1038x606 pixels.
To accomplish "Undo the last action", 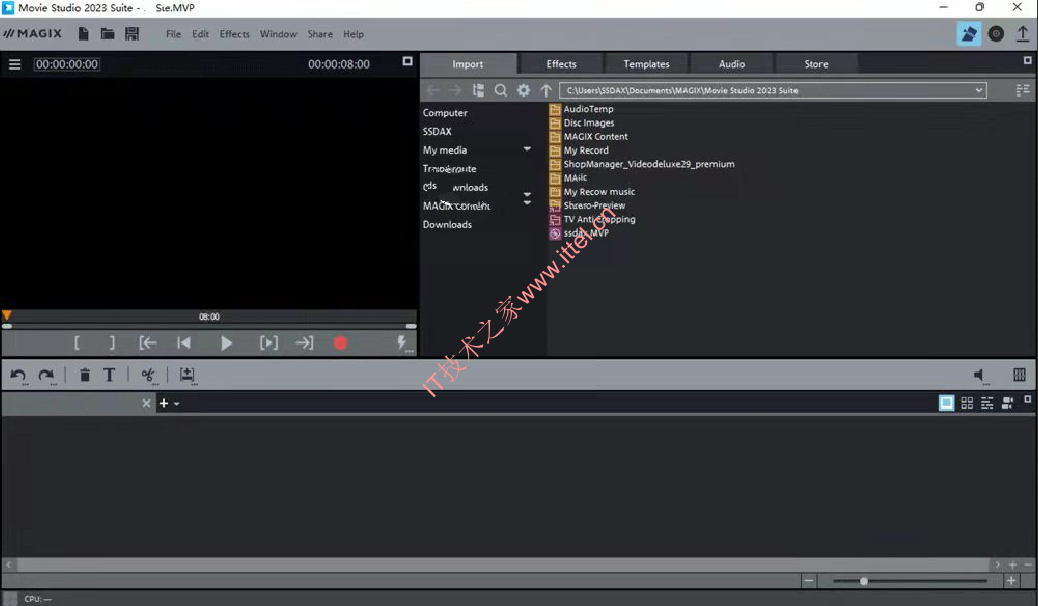I will [x=18, y=375].
